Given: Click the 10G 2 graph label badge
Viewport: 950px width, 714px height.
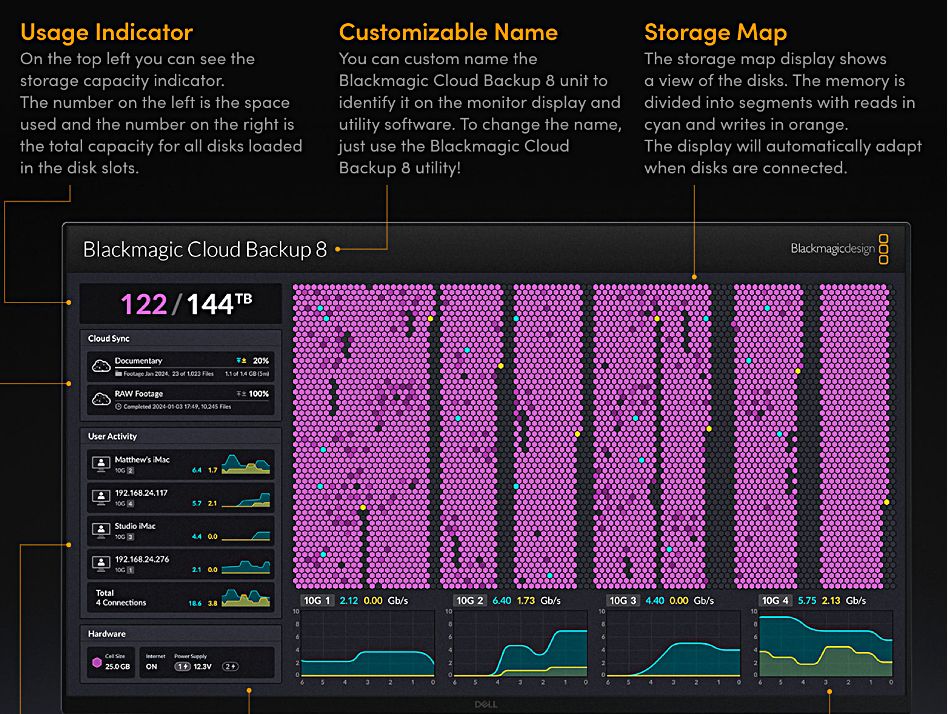Looking at the screenshot, I should pos(470,601).
